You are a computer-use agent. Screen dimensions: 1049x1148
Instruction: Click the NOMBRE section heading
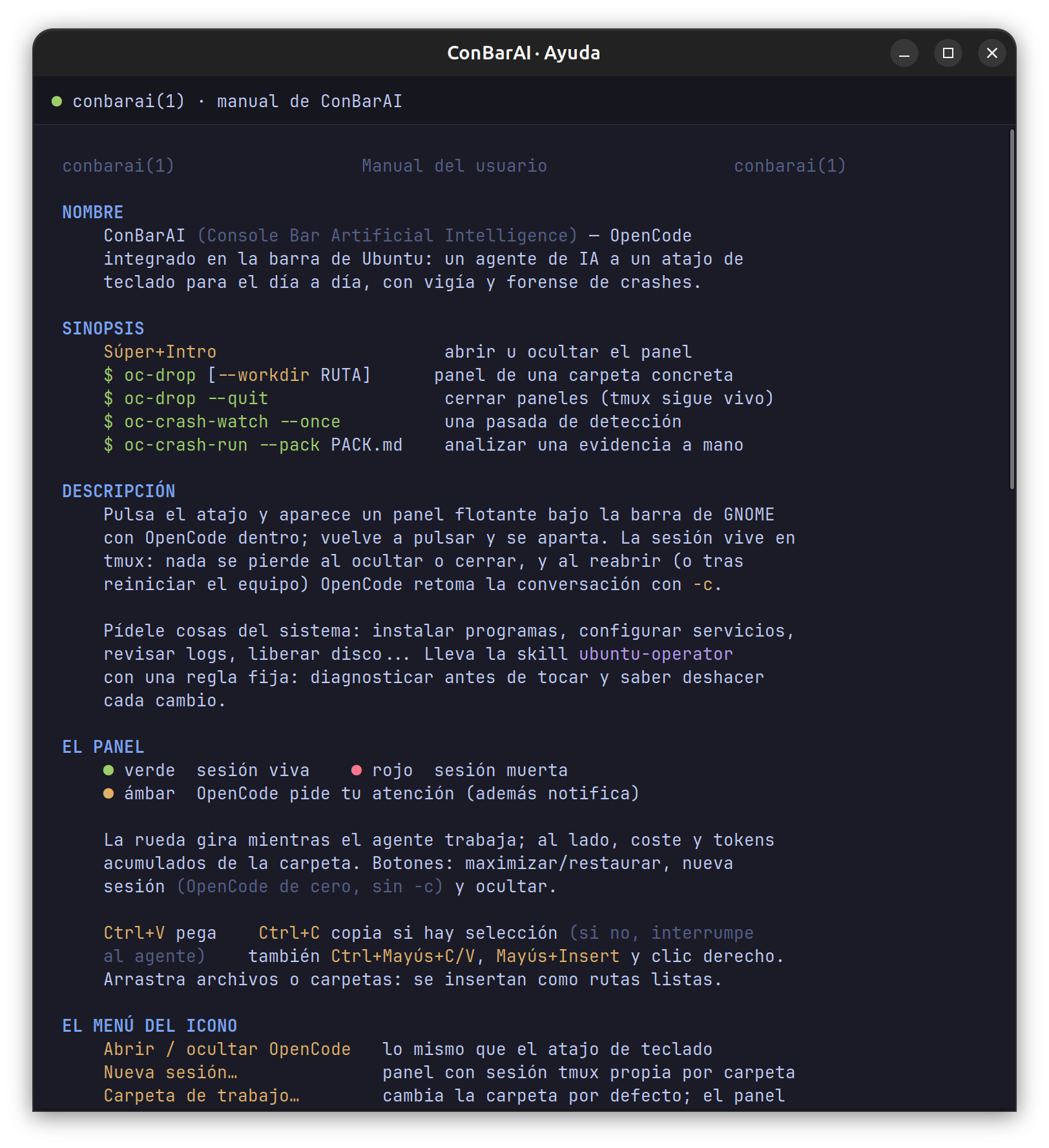pos(93,212)
